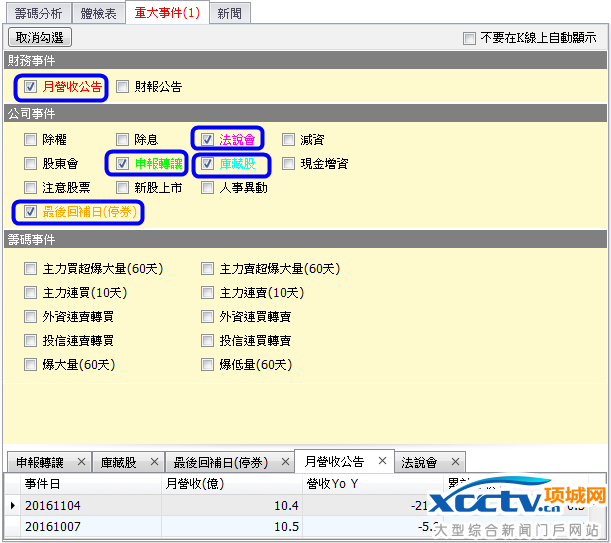Close the 庫藏股 bottom tab

tap(154, 462)
